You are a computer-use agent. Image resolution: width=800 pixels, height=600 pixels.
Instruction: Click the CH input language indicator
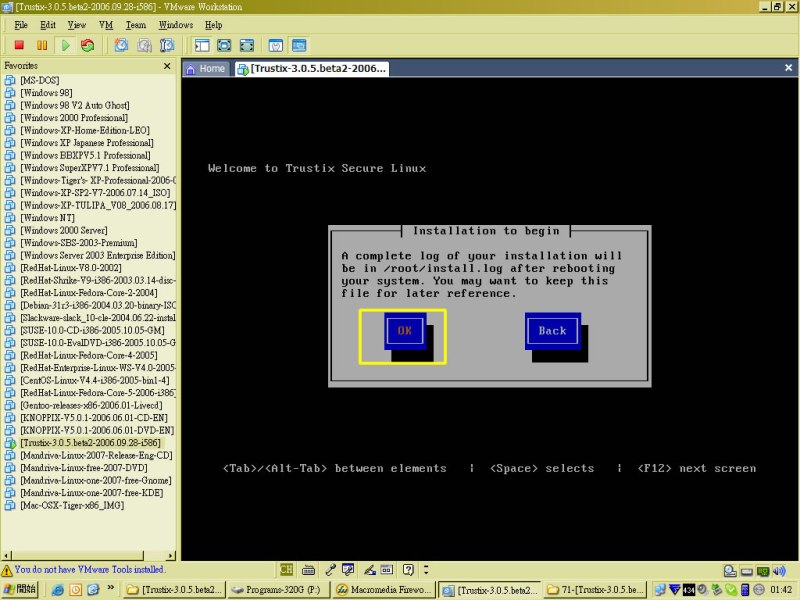pos(287,569)
